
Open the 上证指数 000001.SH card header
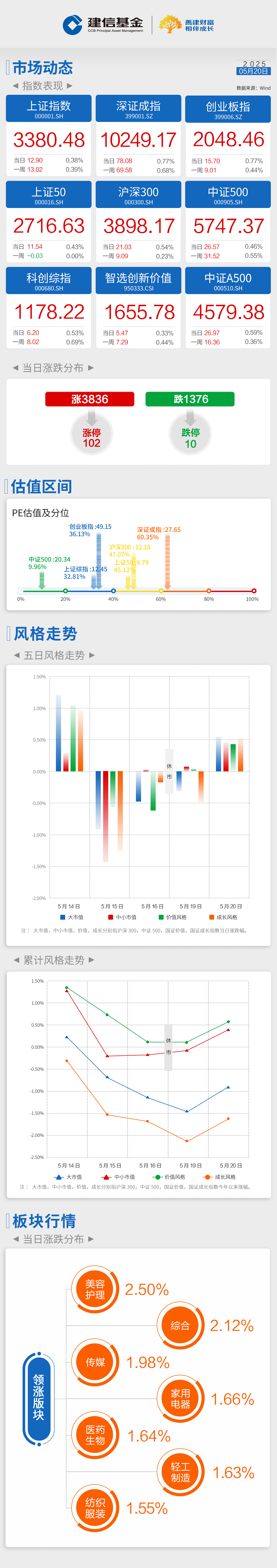pos(49,108)
